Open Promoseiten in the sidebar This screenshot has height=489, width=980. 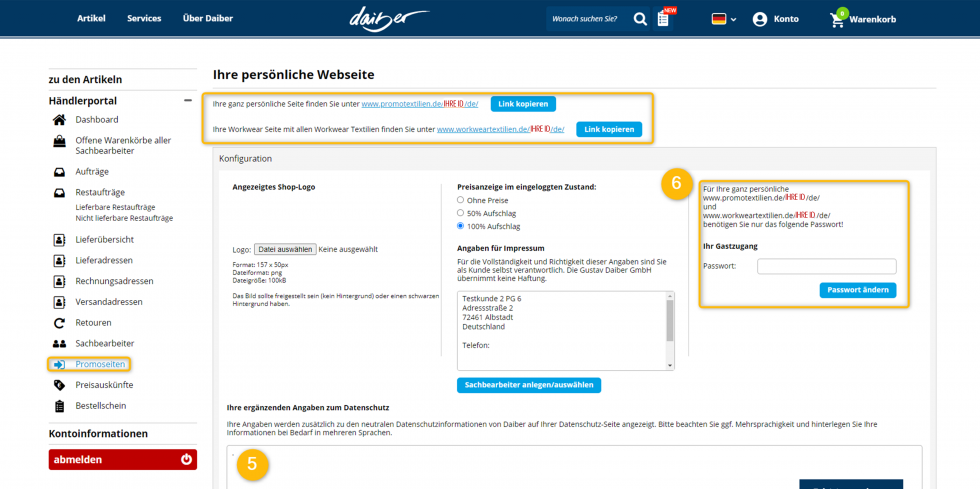pyautogui.click(x=100, y=364)
